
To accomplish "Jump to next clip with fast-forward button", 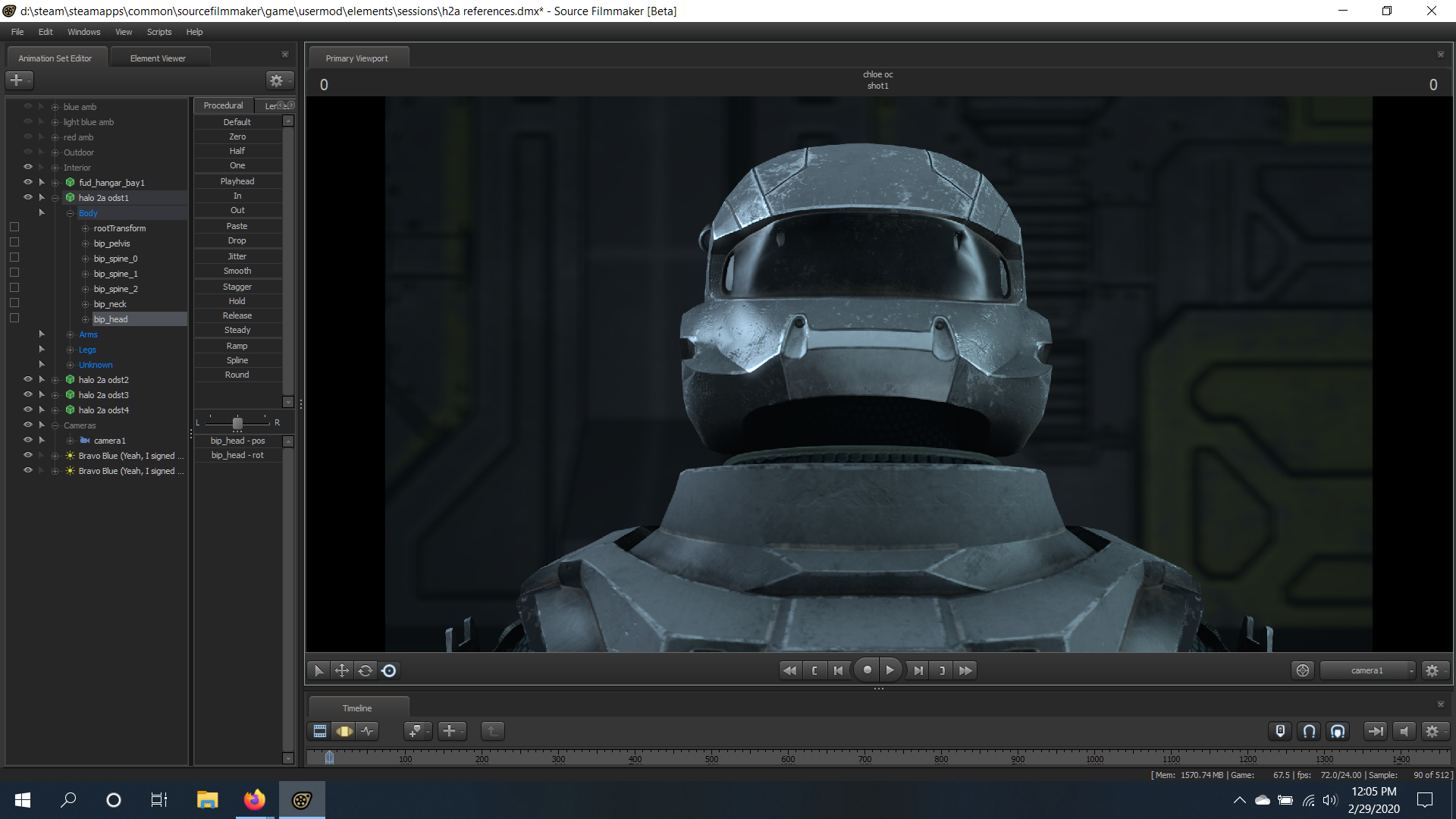I will [x=965, y=670].
